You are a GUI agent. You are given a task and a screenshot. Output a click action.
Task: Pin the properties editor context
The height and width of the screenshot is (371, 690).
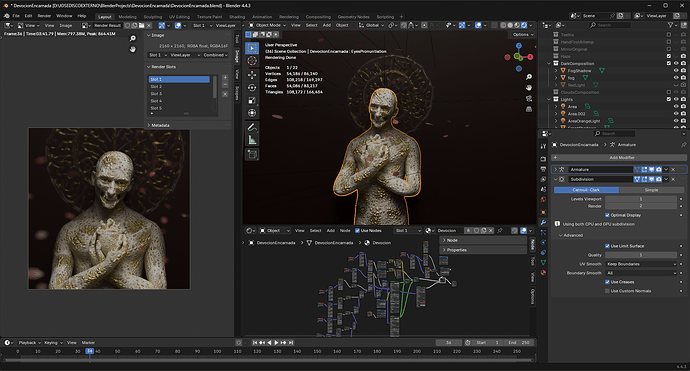683,144
